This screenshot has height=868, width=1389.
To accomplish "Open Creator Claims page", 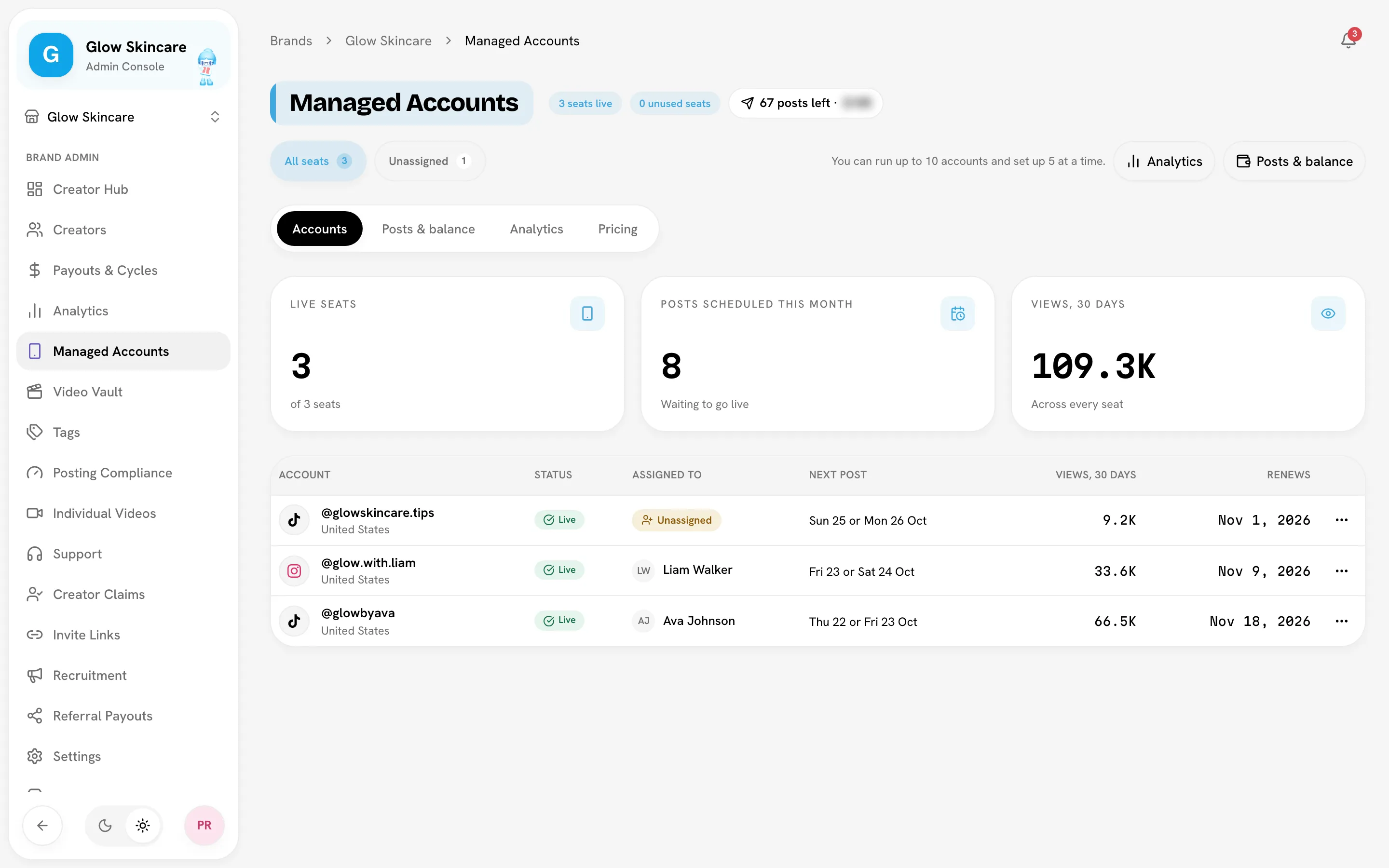I will (x=123, y=594).
